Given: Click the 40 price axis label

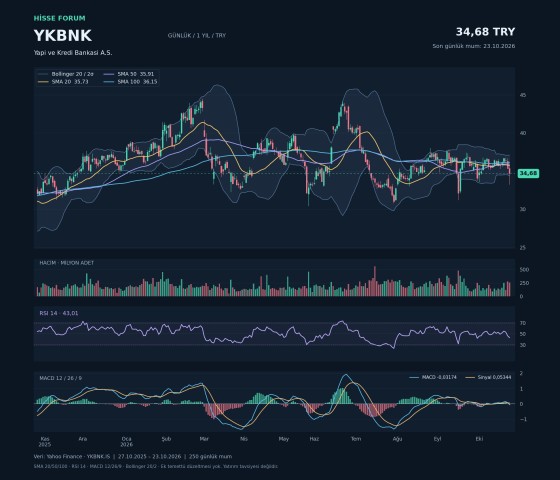Looking at the screenshot, I should pyautogui.click(x=523, y=133).
